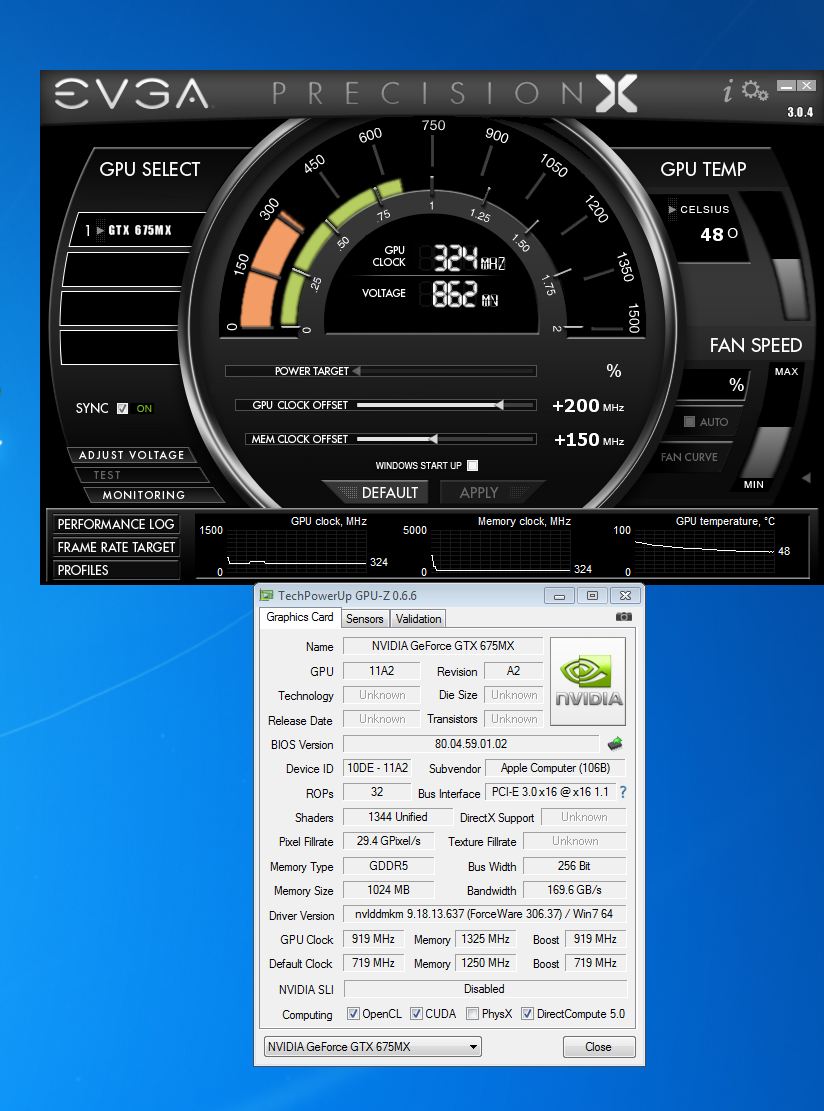Open the Validation tab
Viewport: 824px width, 1111px height.
pyautogui.click(x=418, y=619)
